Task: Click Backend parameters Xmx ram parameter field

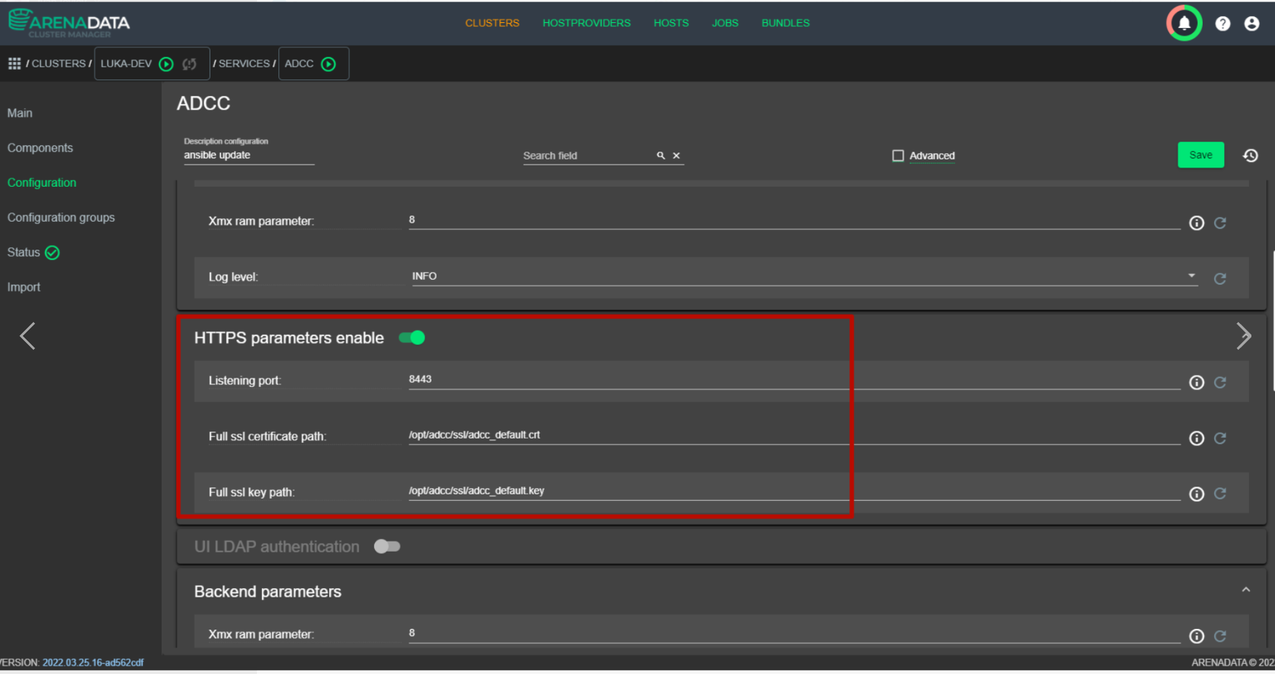Action: click(x=794, y=633)
